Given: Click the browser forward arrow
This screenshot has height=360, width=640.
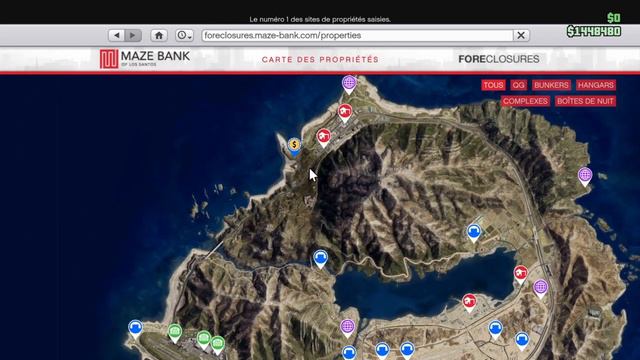Looking at the screenshot, I should (x=133, y=36).
